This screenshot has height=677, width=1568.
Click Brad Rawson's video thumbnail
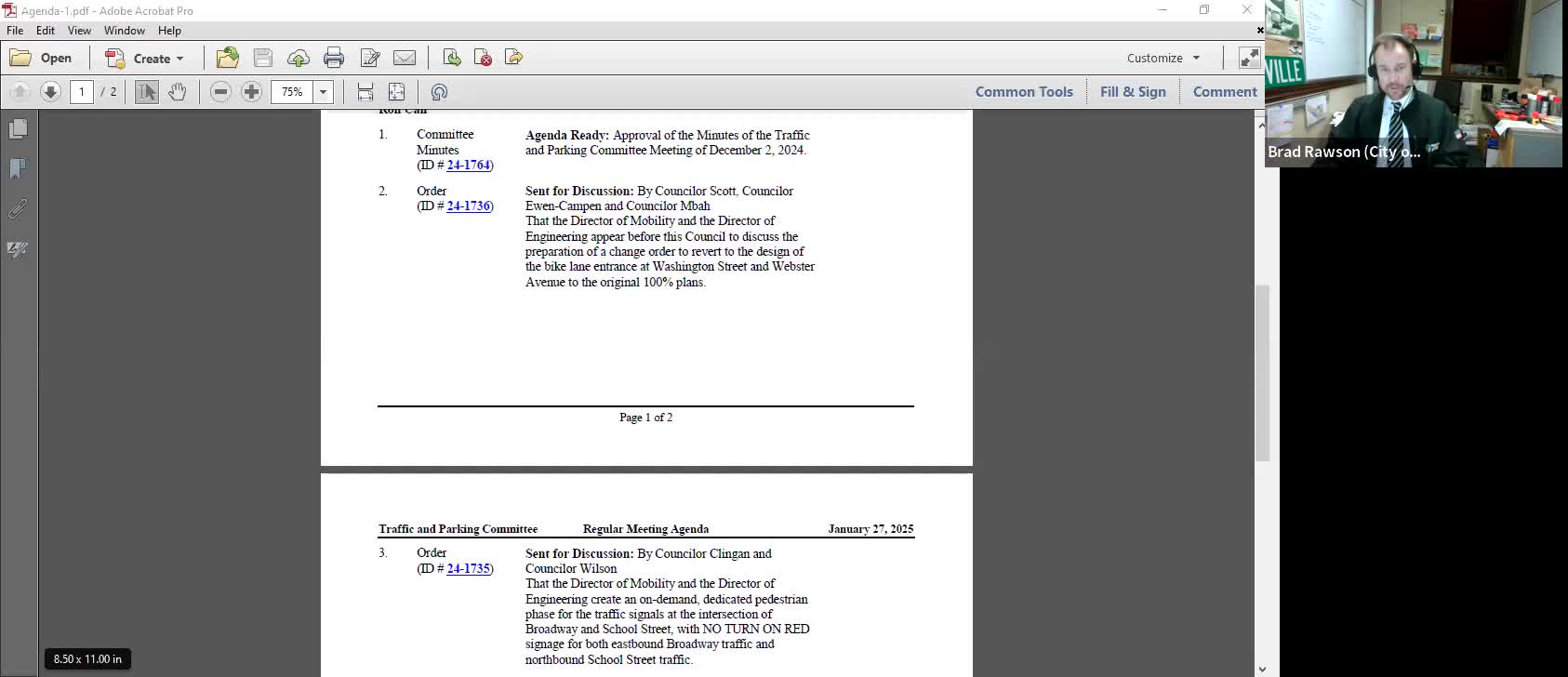point(1413,84)
